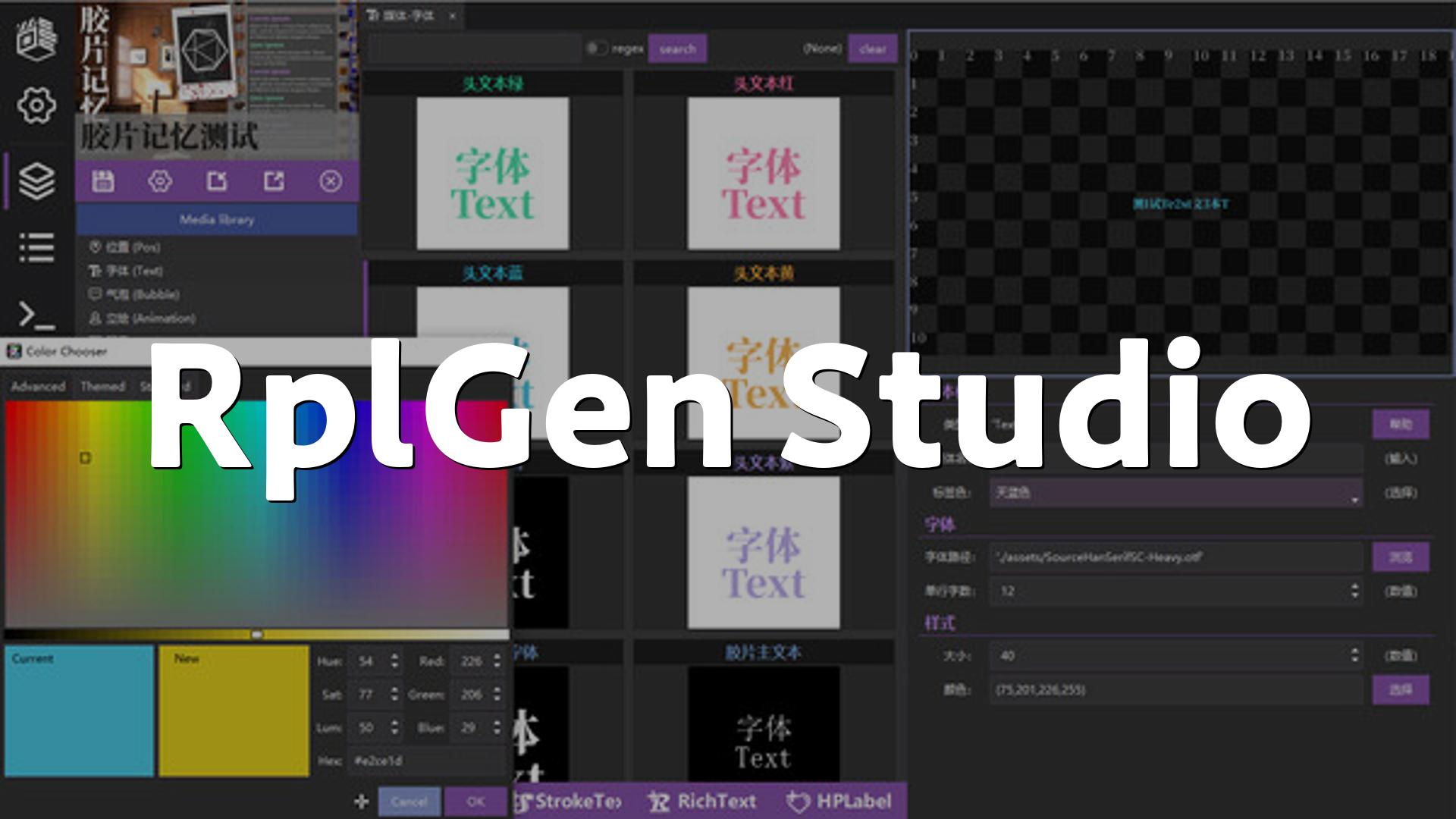Click the Current cyan color swatch
The width and height of the screenshot is (1456, 819).
coord(80,711)
